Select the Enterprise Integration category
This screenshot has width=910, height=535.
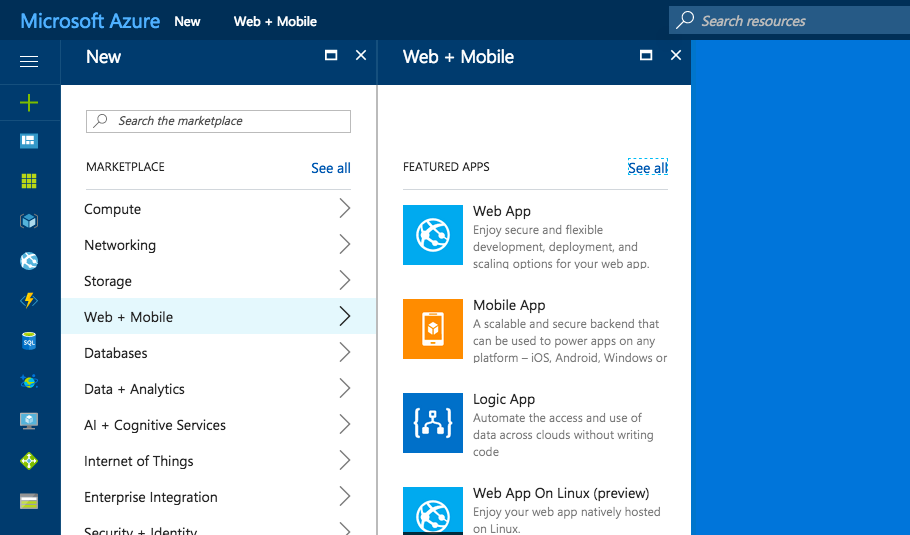[218, 497]
